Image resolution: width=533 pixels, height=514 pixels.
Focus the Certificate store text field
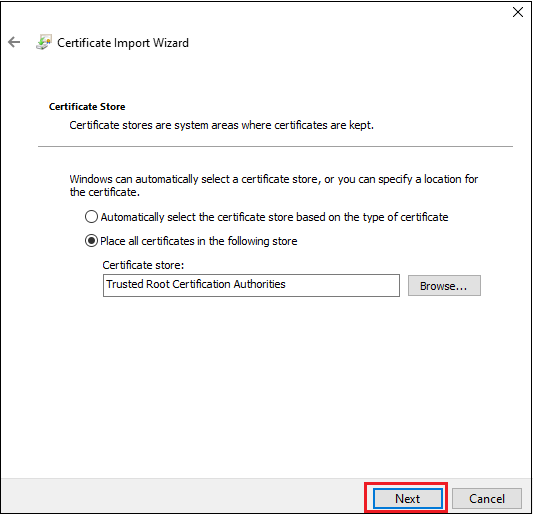point(251,286)
